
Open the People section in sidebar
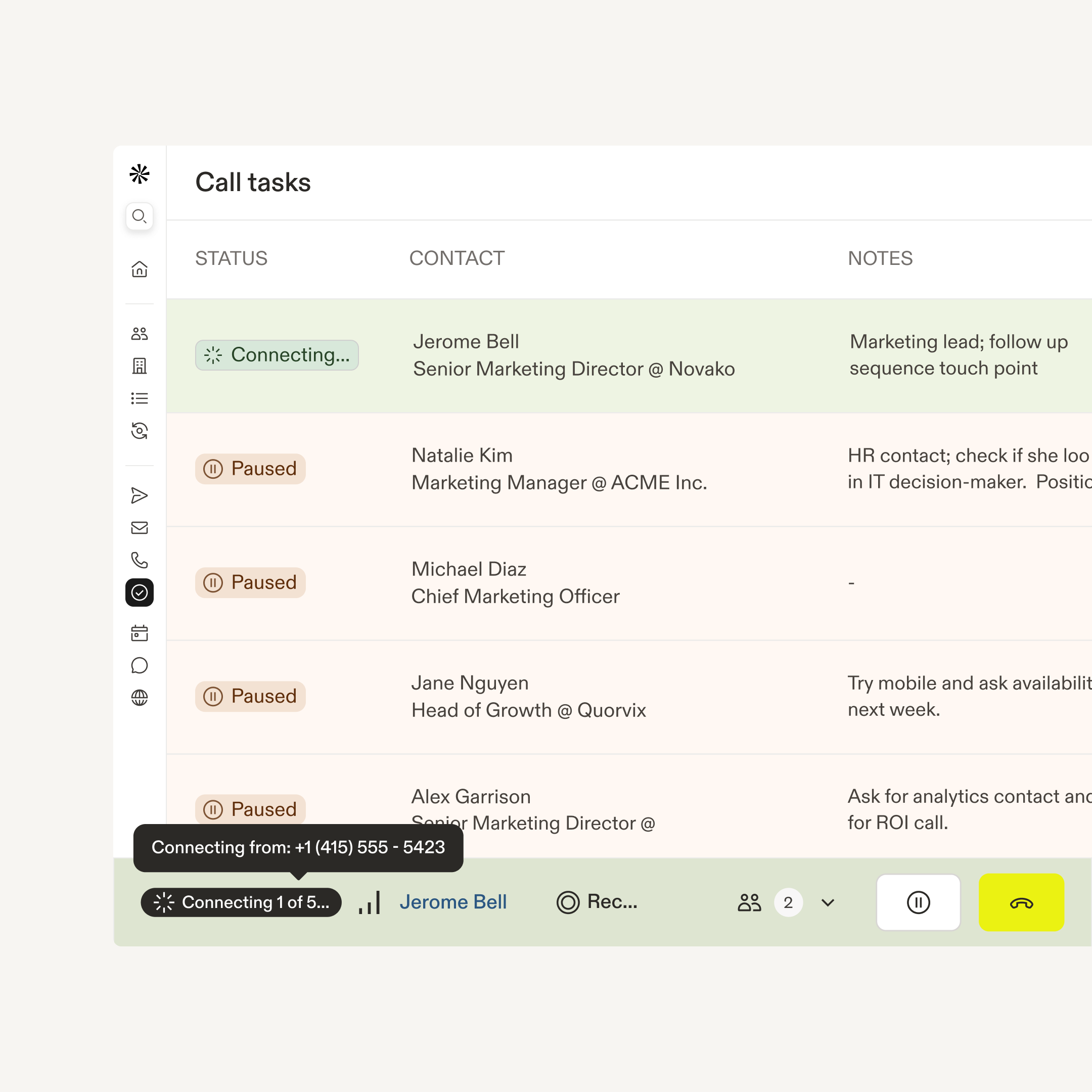coord(139,333)
